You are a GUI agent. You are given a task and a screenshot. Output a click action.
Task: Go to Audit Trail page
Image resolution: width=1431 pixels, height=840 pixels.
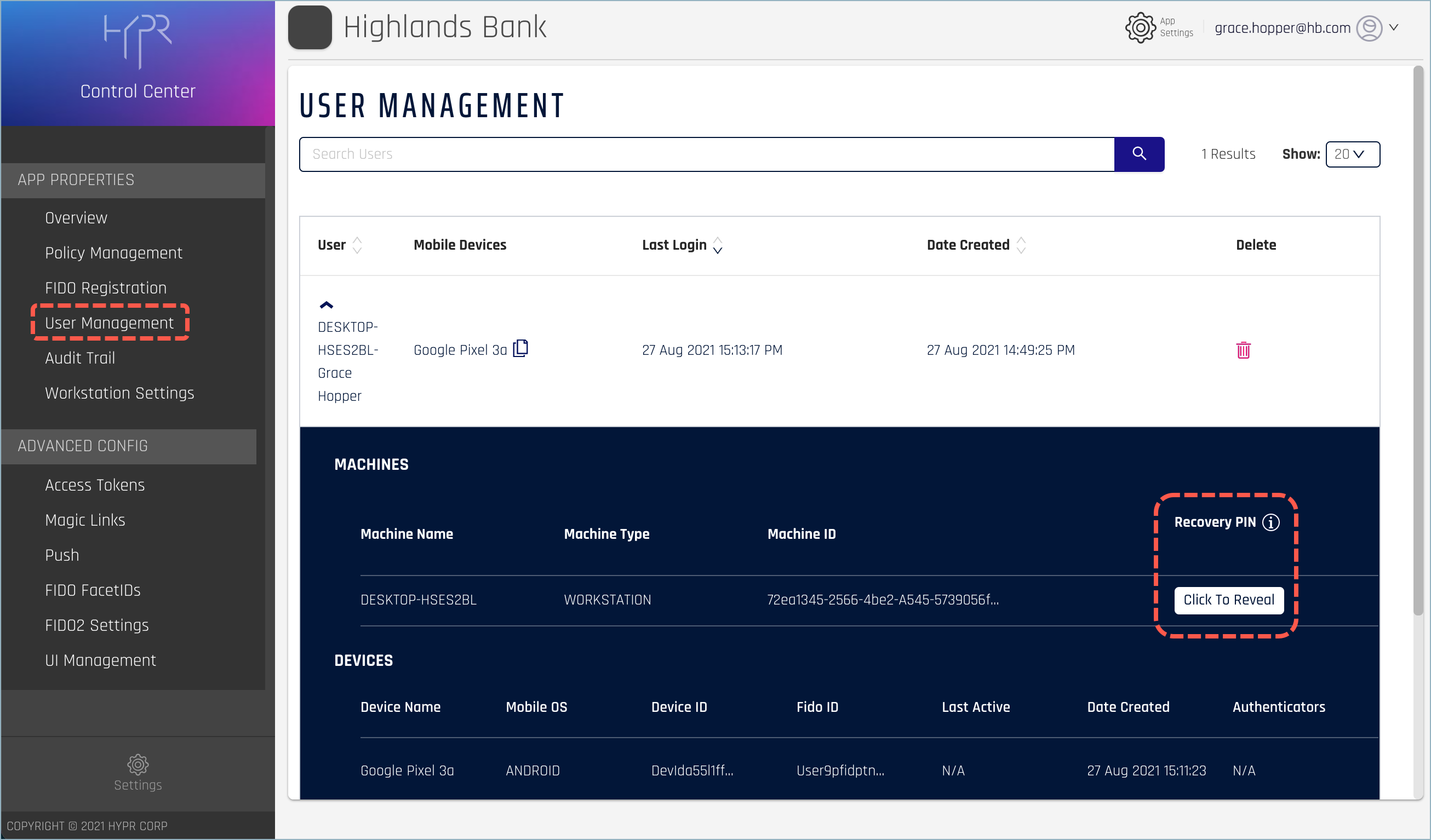pos(80,358)
